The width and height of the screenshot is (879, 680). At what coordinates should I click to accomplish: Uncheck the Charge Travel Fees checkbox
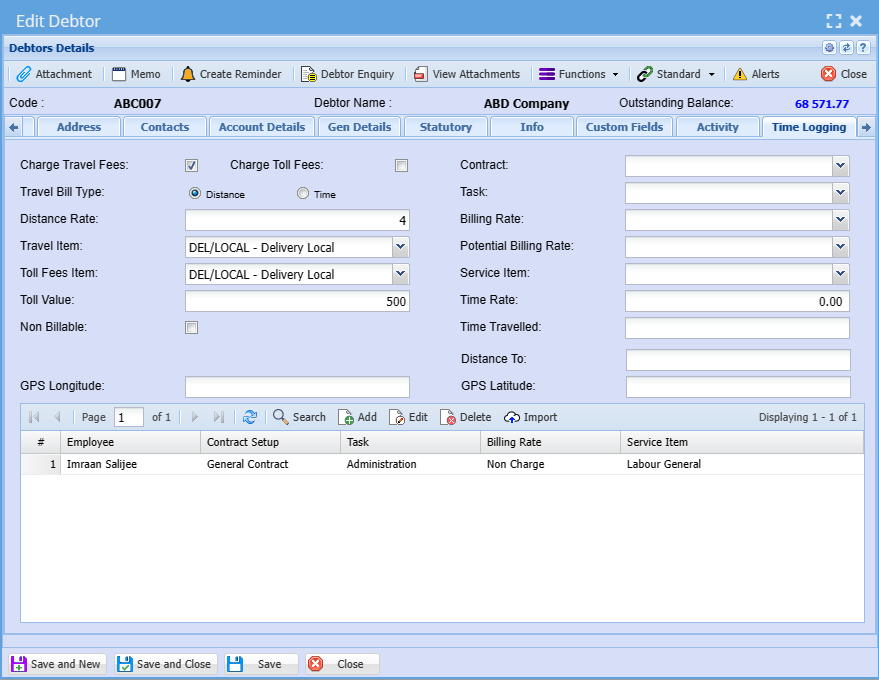[192, 166]
